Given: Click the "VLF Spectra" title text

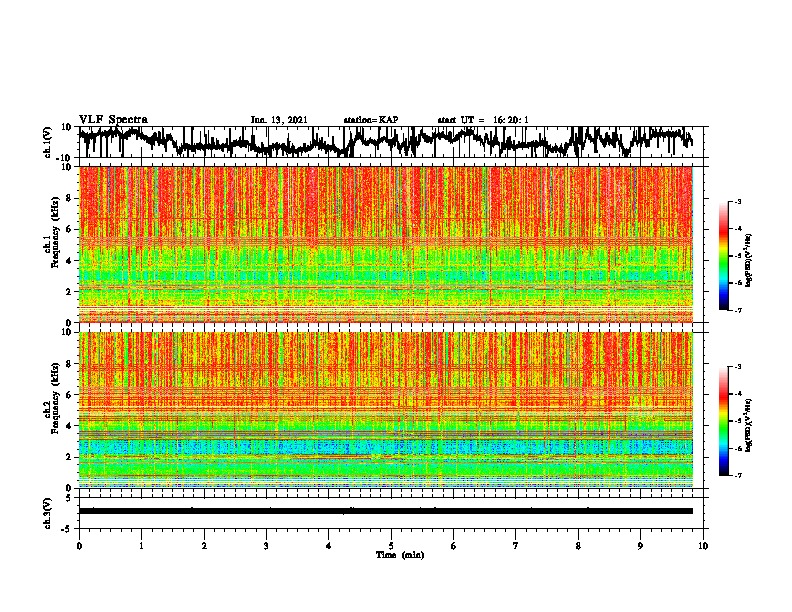Looking at the screenshot, I should (113, 120).
